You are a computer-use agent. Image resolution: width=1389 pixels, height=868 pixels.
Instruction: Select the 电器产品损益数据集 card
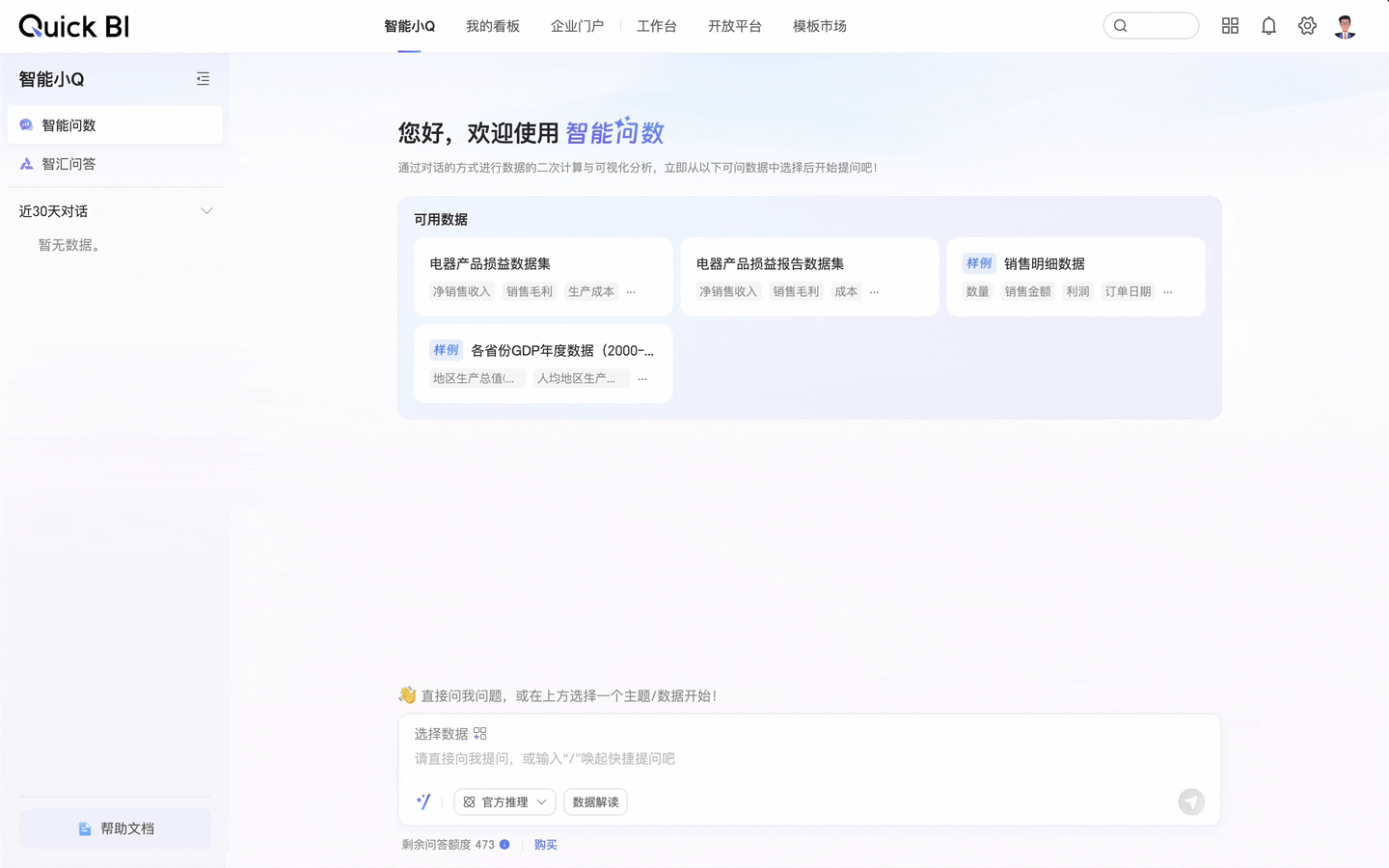(x=543, y=277)
